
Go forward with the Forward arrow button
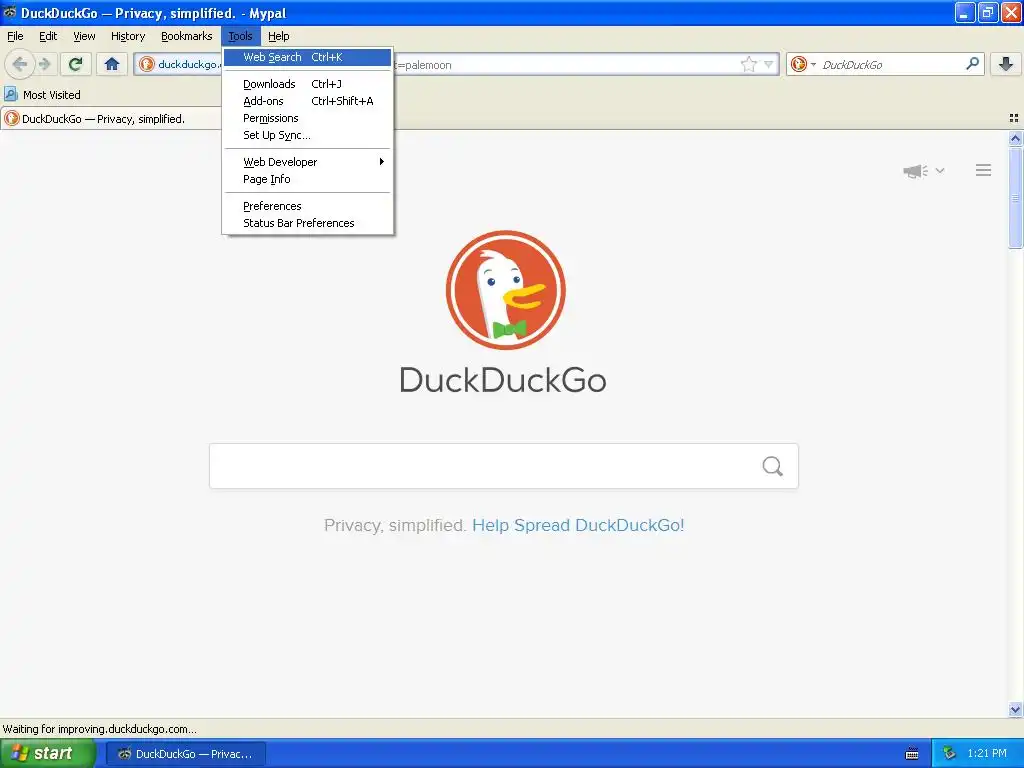point(44,64)
